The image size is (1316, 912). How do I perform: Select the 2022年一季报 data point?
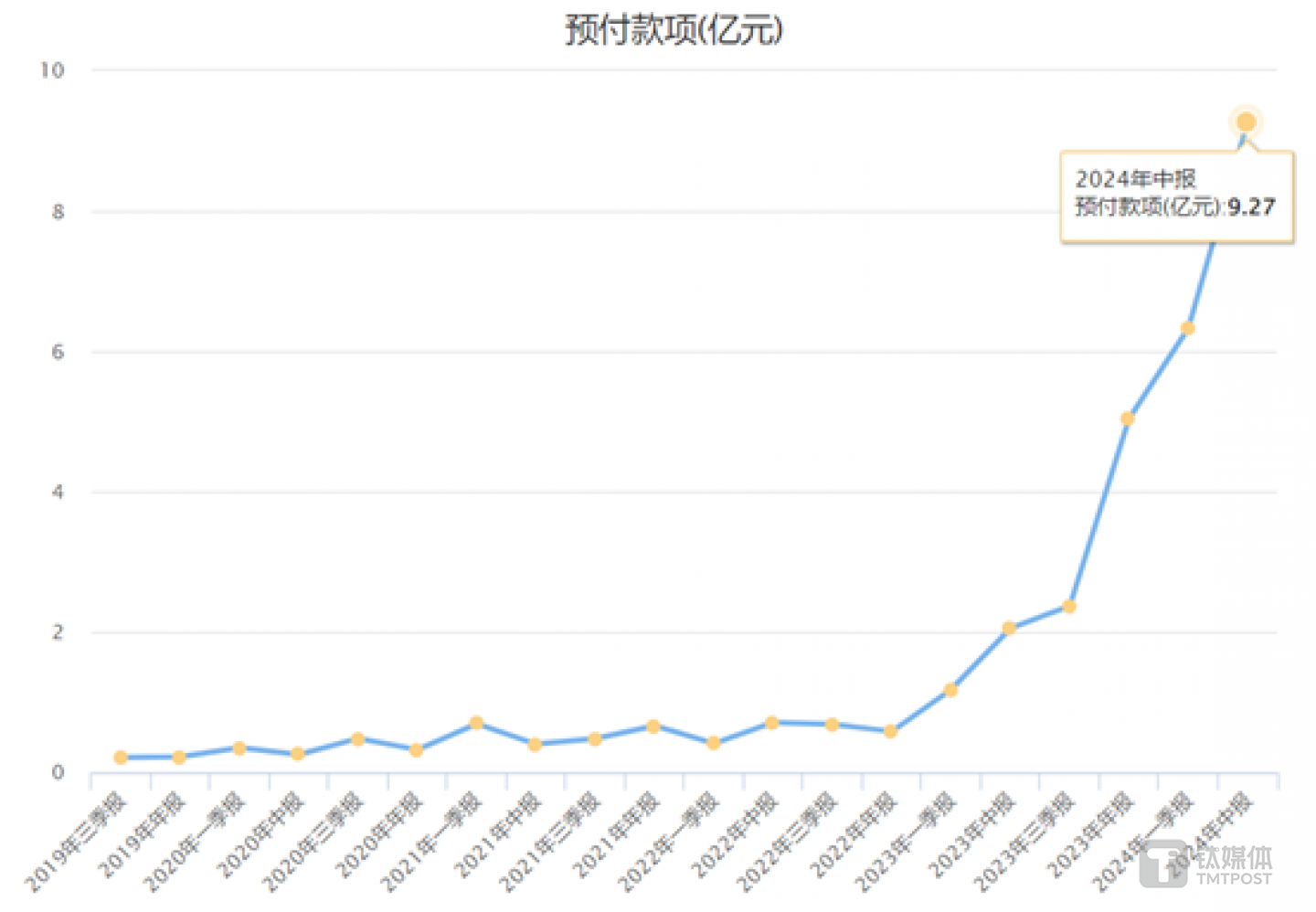714,743
